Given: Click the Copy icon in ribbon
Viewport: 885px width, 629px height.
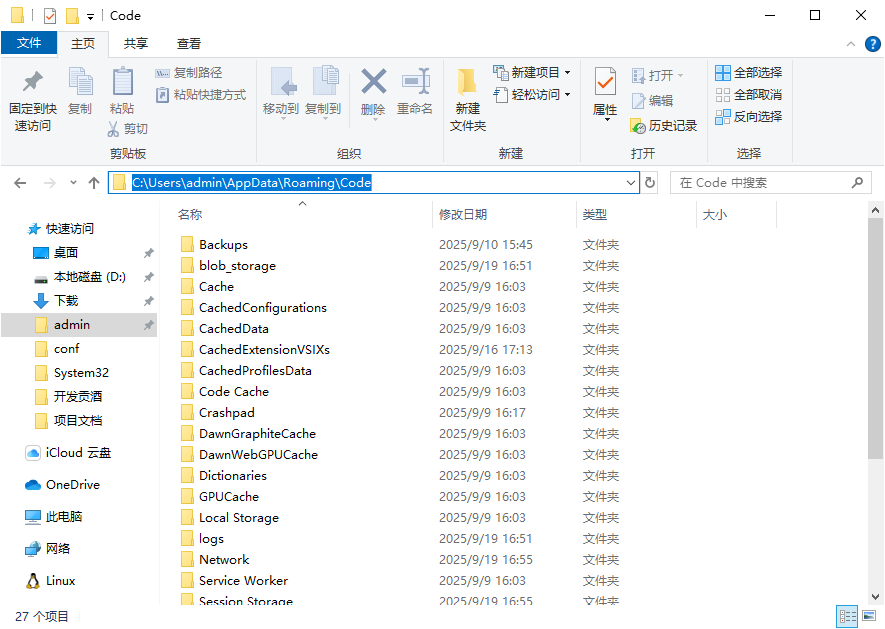Looking at the screenshot, I should 80,81.
